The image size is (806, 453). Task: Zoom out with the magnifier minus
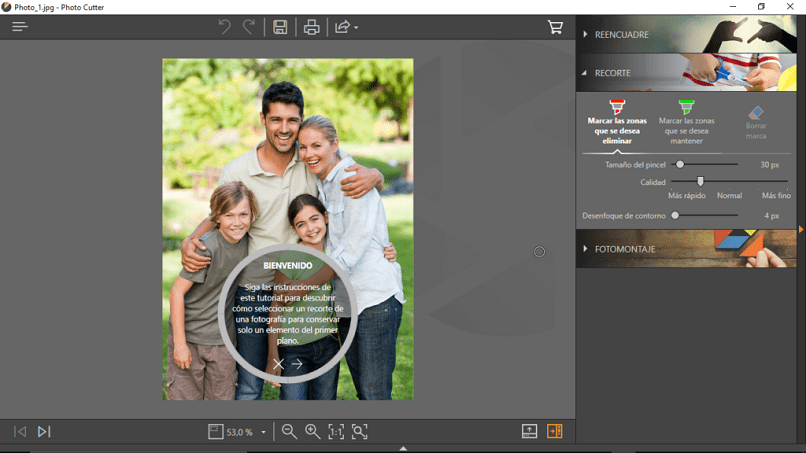click(289, 431)
